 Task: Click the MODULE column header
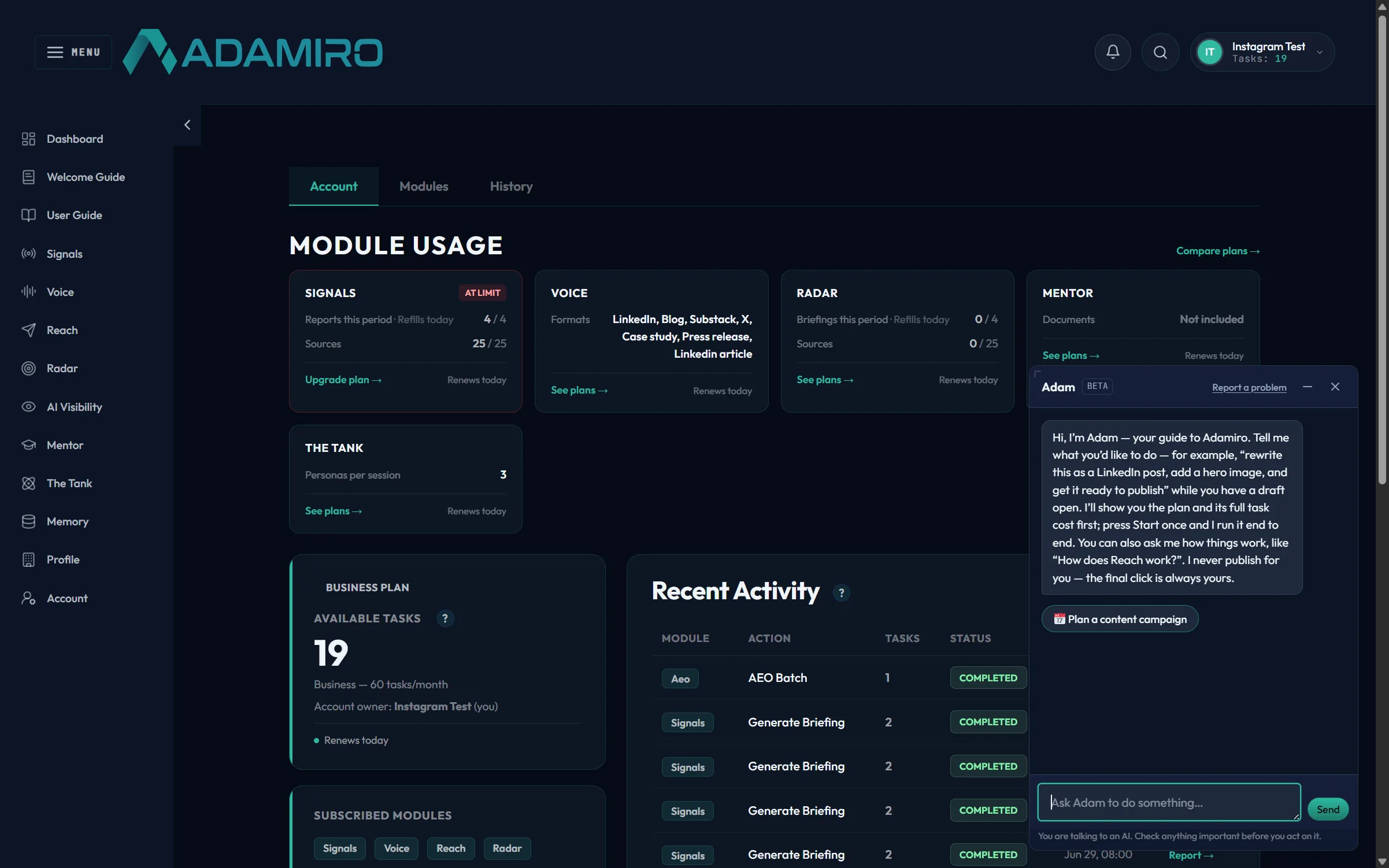click(685, 639)
